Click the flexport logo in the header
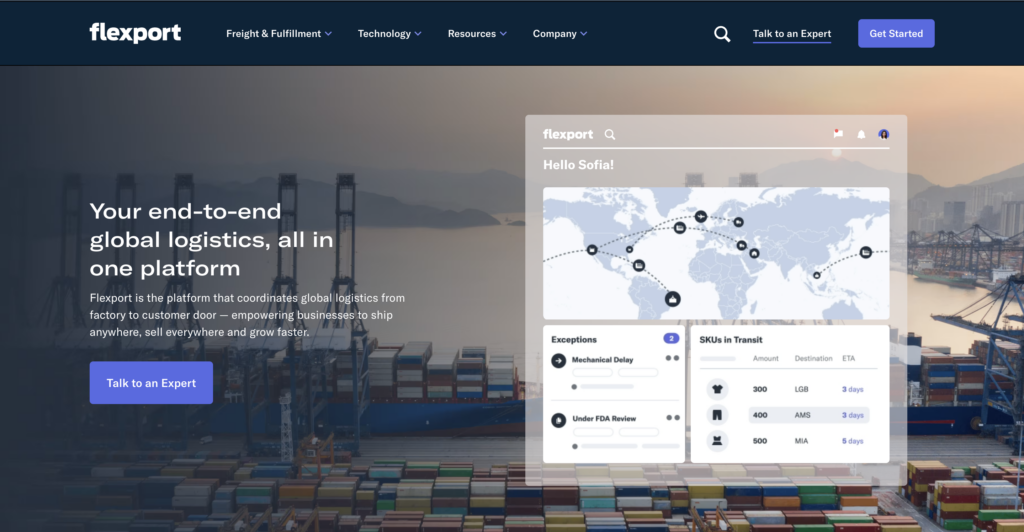 [135, 33]
